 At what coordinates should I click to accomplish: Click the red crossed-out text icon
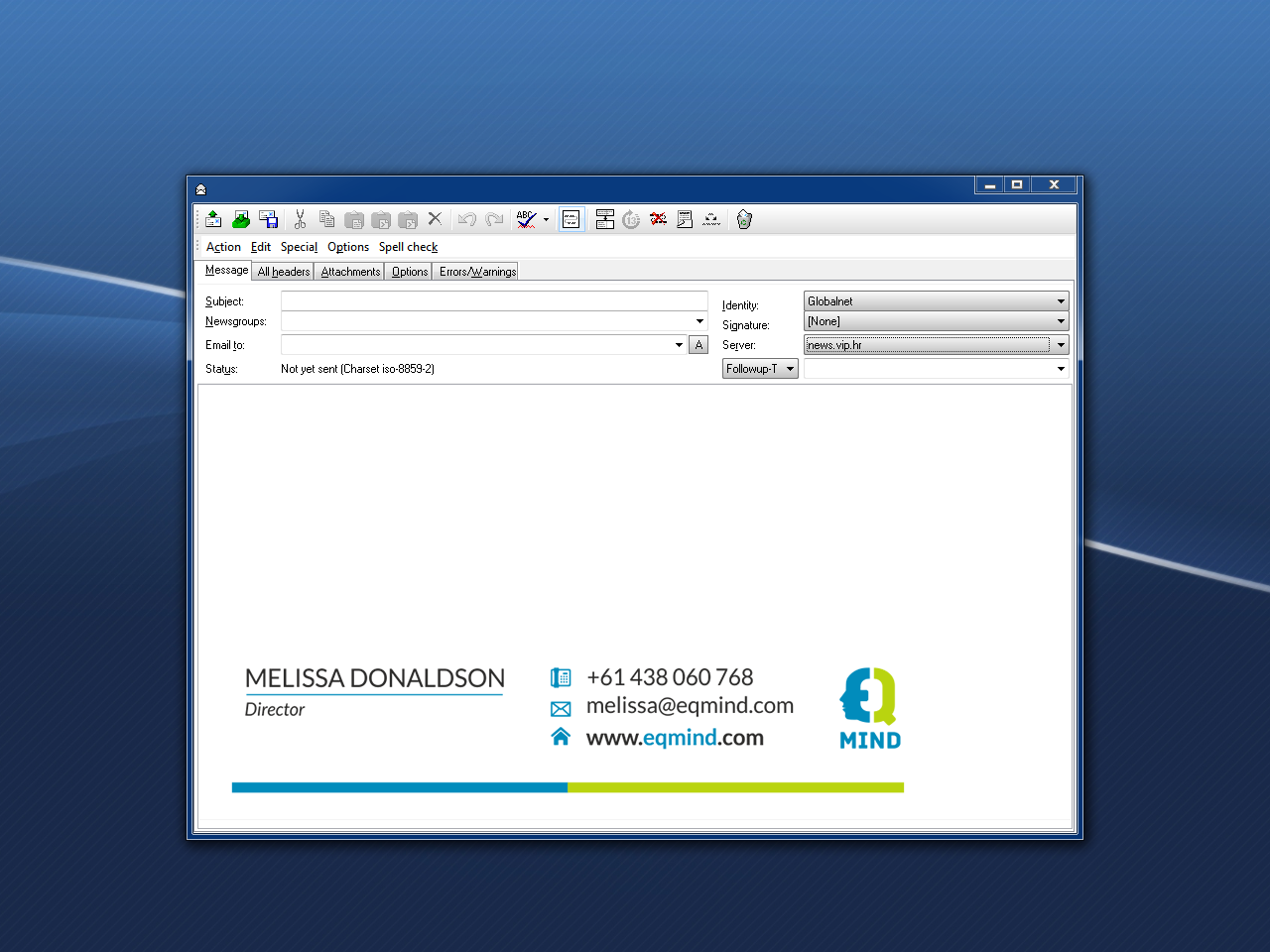(658, 219)
